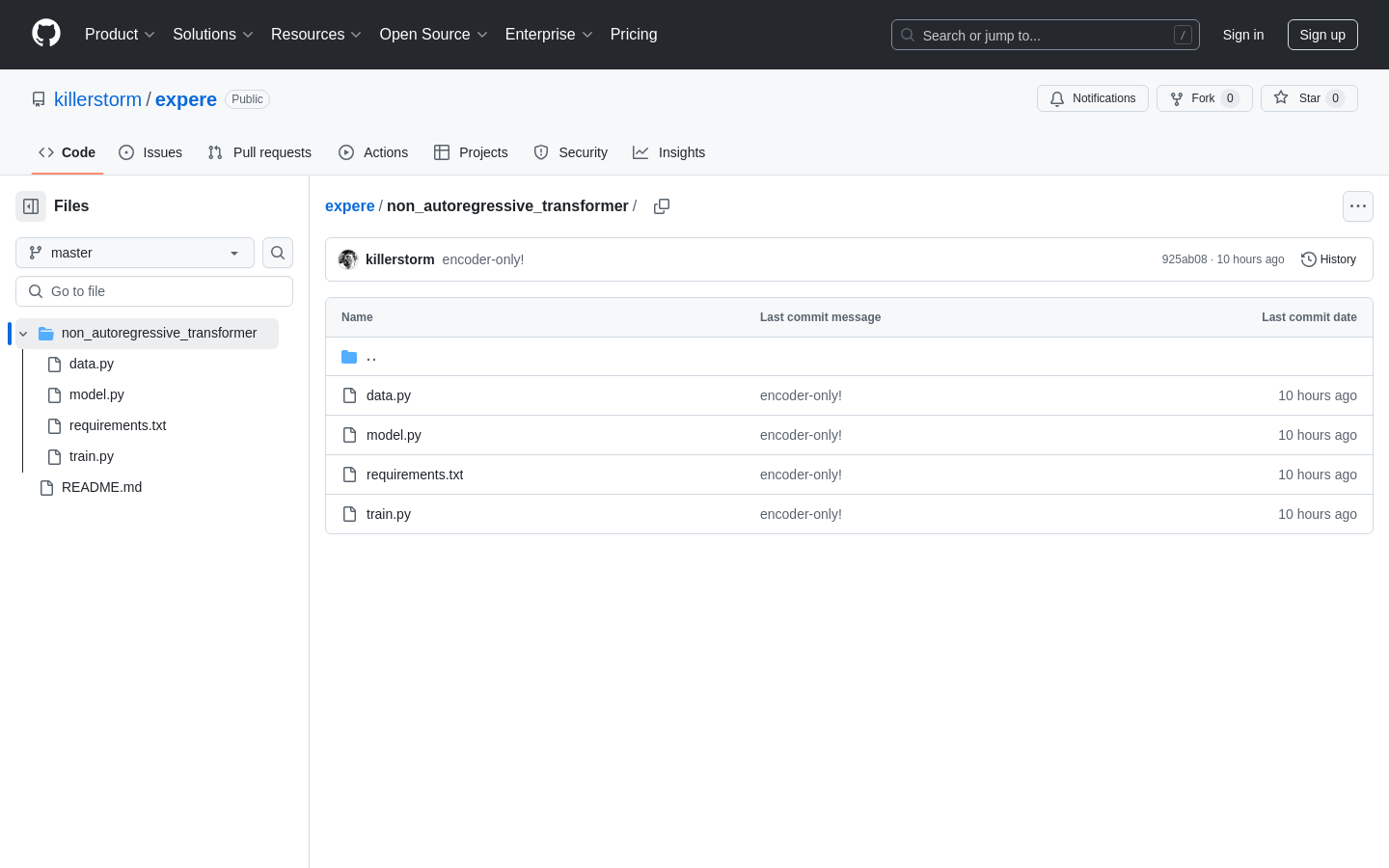Open requirements.txt from the file table
1389x868 pixels.
point(415,475)
